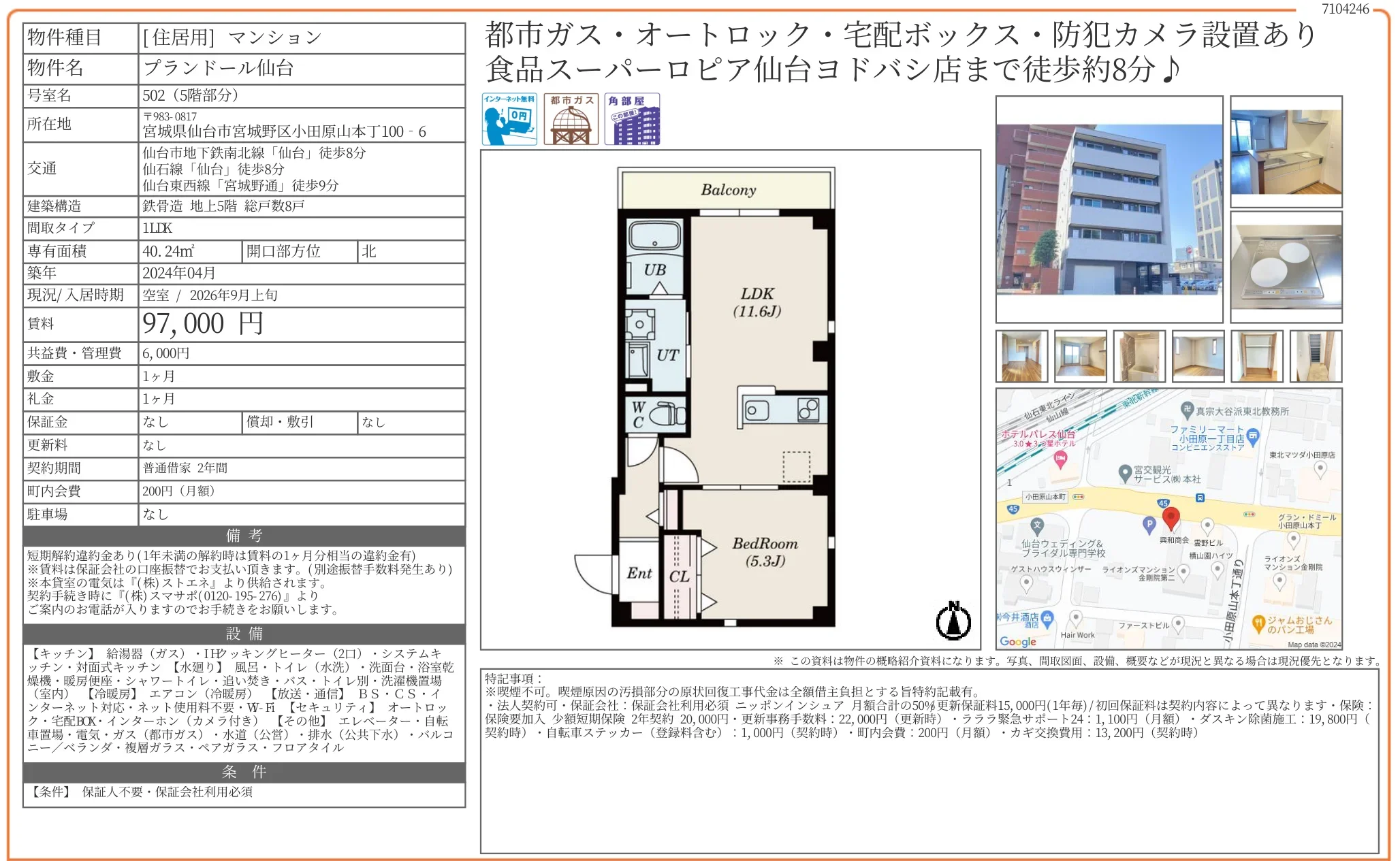Image resolution: width=1400 pixels, height=861 pixels.
Task: Click the 都市ガス dome icon
Action: coord(571,119)
